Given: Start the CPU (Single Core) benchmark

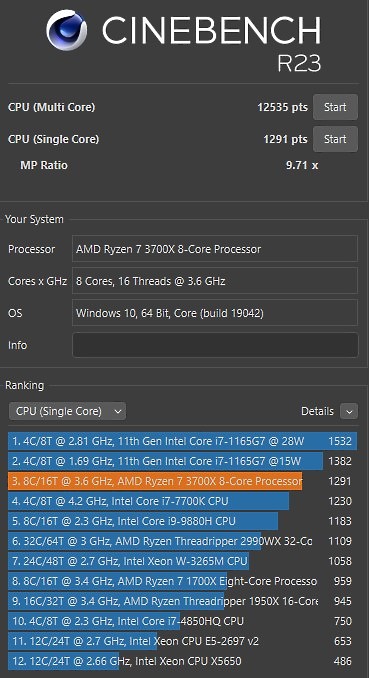Looking at the screenshot, I should (335, 139).
